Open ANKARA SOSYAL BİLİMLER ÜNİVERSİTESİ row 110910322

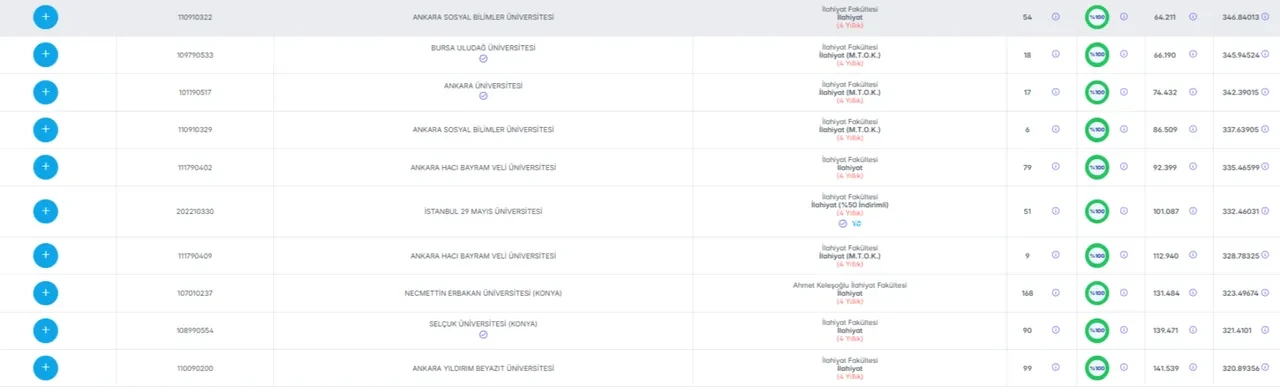(x=483, y=18)
